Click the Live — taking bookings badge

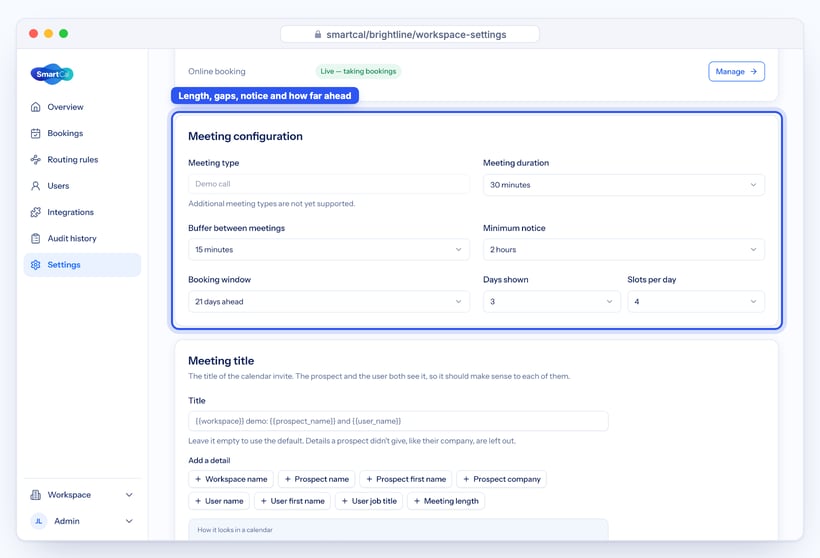click(358, 71)
